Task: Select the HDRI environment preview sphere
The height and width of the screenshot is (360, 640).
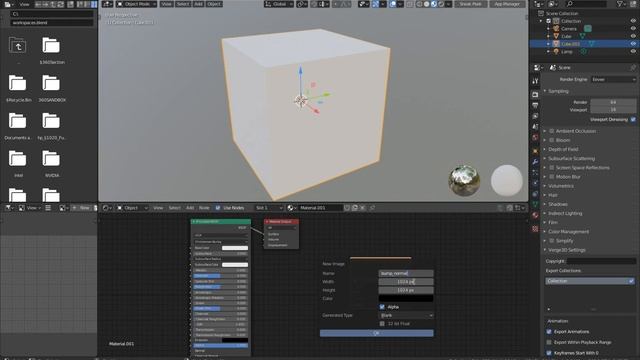Action: click(x=464, y=180)
